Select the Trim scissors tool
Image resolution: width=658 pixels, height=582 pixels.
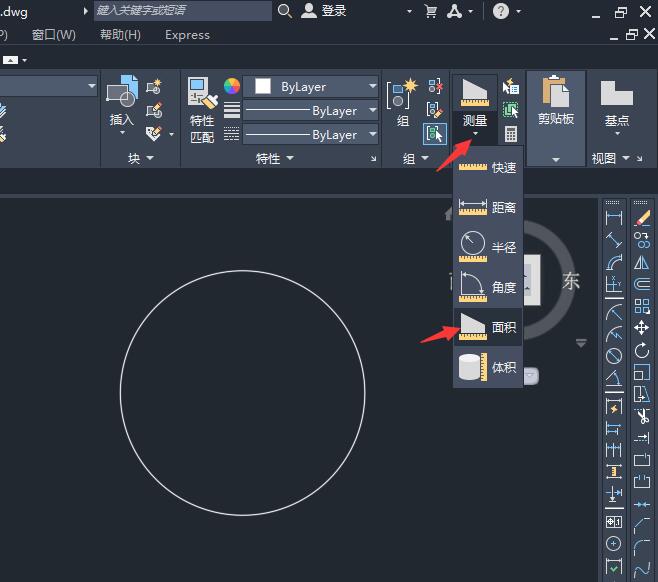(642, 416)
